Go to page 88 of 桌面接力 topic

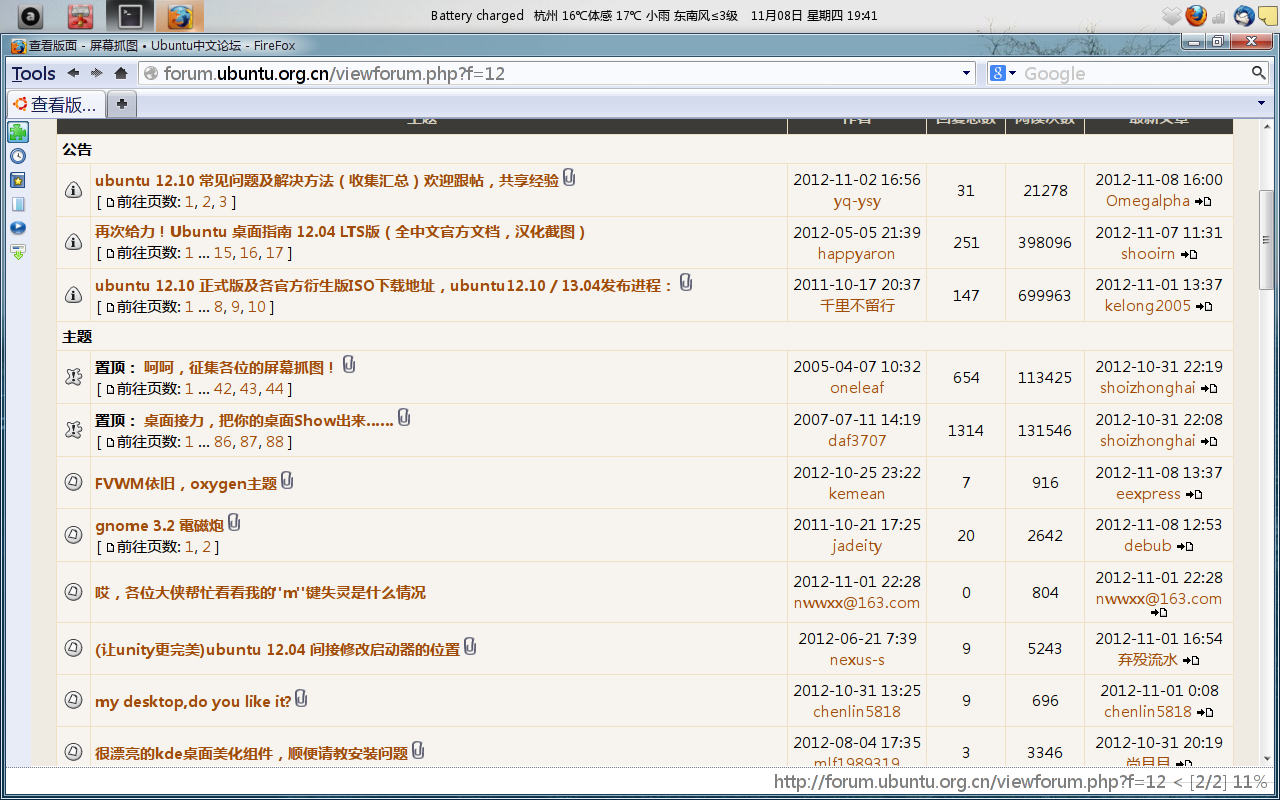click(275, 442)
